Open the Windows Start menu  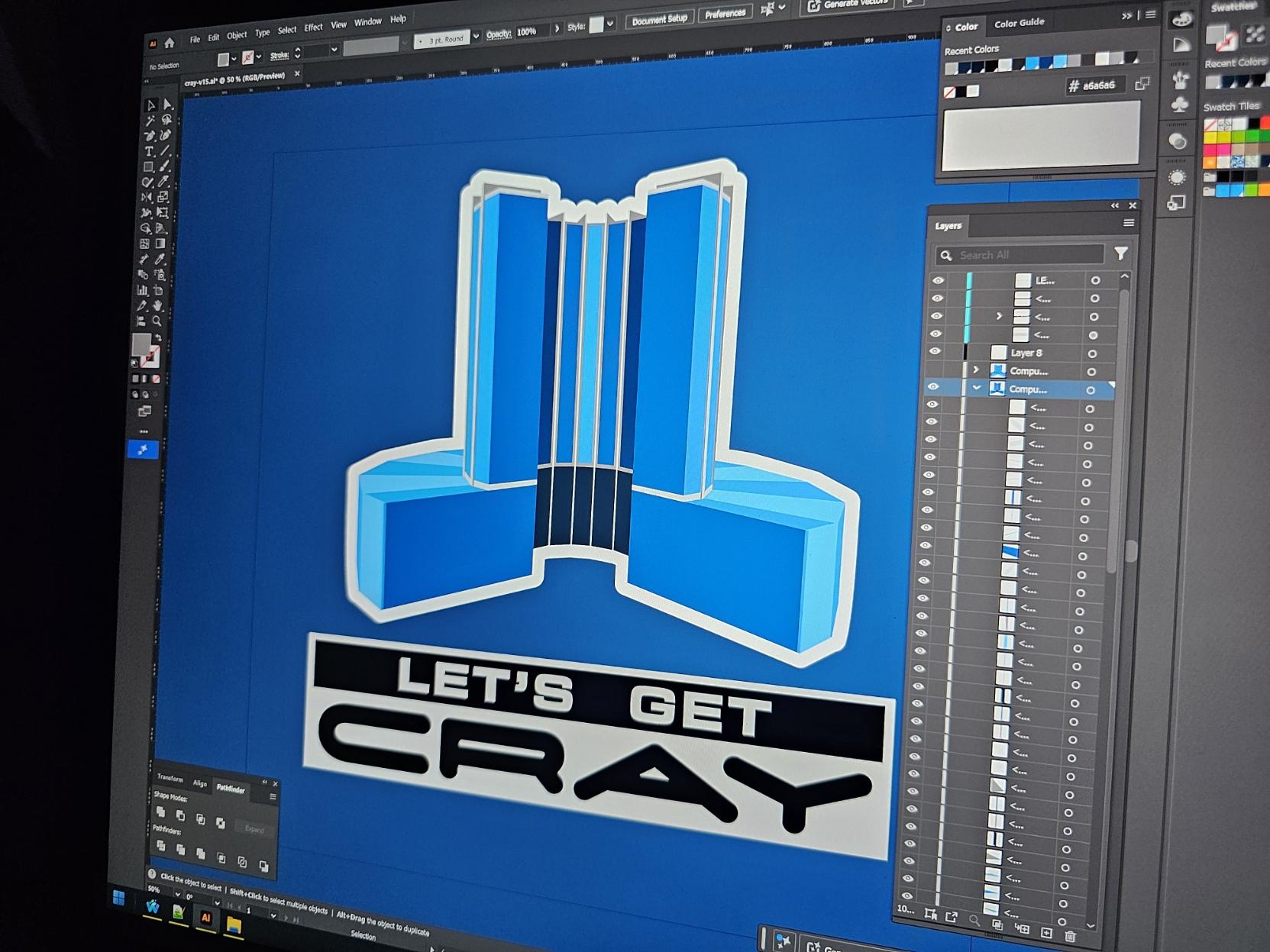pyautogui.click(x=119, y=898)
